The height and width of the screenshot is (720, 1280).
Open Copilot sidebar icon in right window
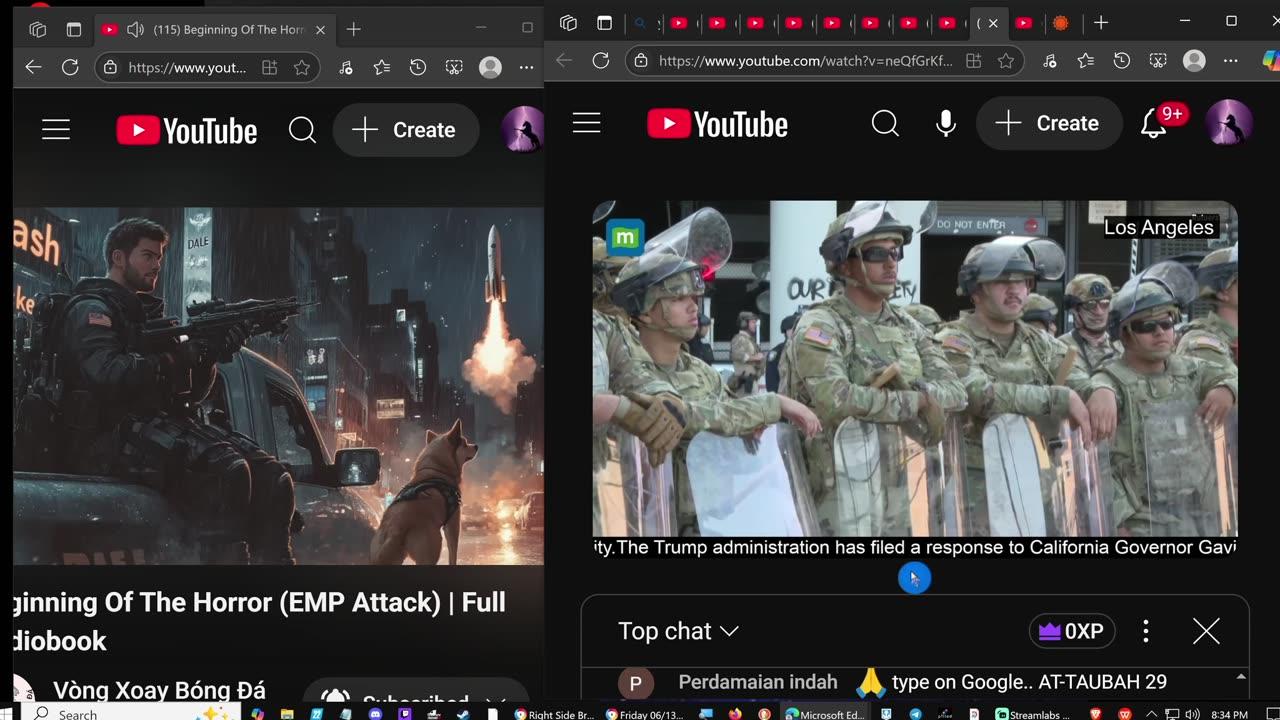coord(1271,61)
